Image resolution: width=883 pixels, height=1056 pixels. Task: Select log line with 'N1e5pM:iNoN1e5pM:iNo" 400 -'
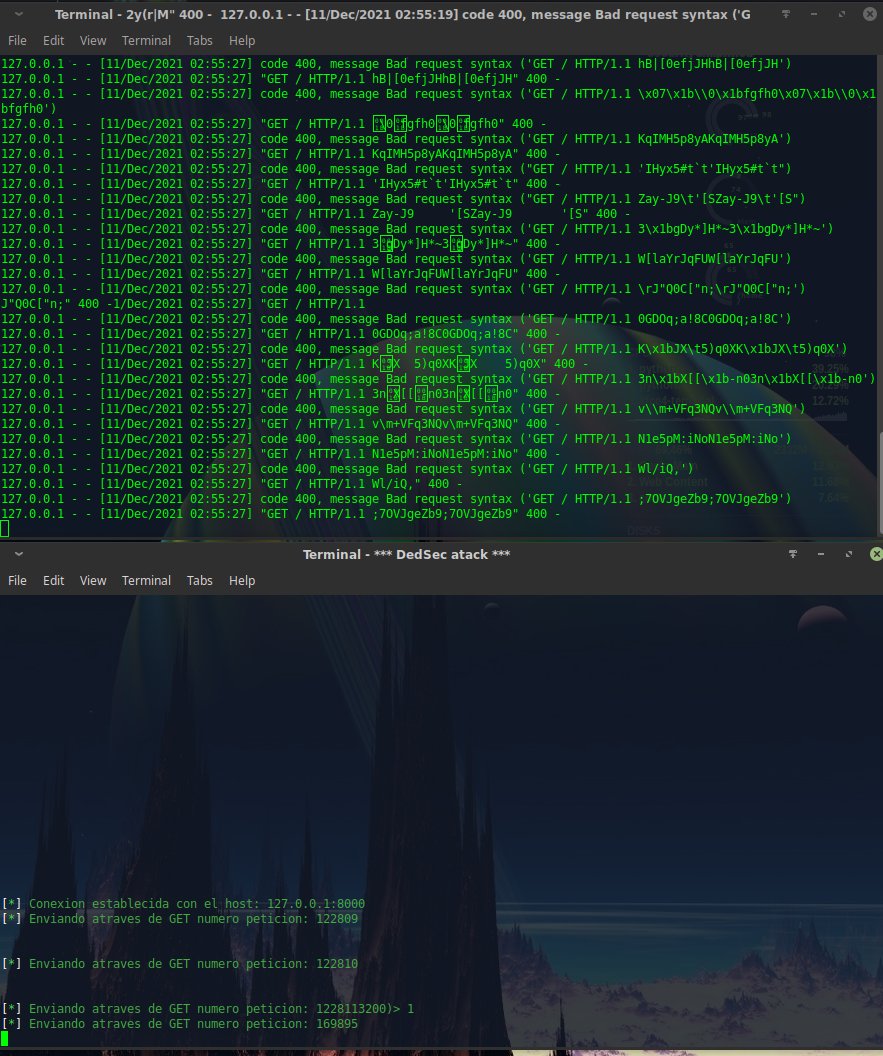point(281,454)
